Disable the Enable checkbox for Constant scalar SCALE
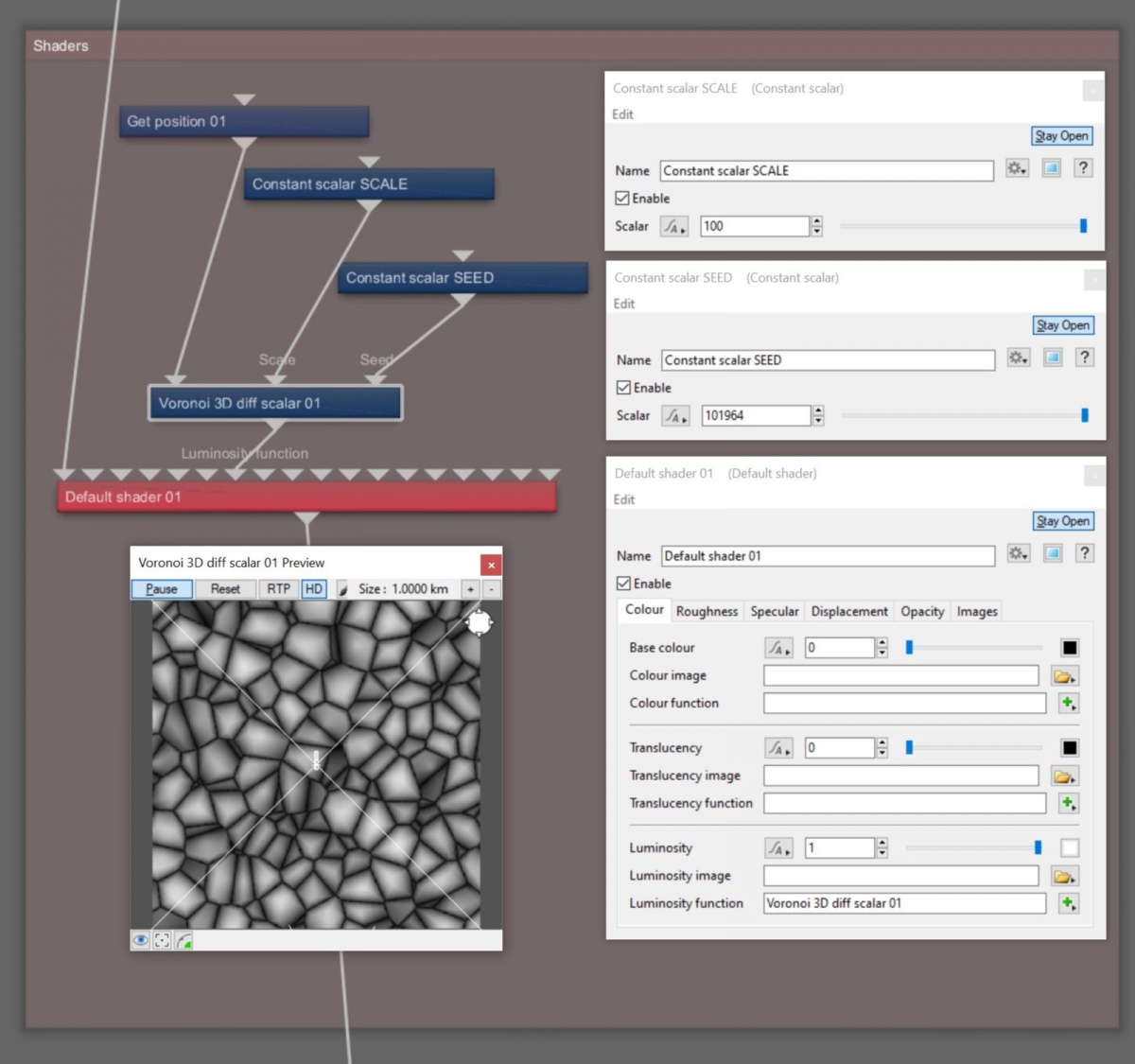1135x1064 pixels. (x=623, y=198)
